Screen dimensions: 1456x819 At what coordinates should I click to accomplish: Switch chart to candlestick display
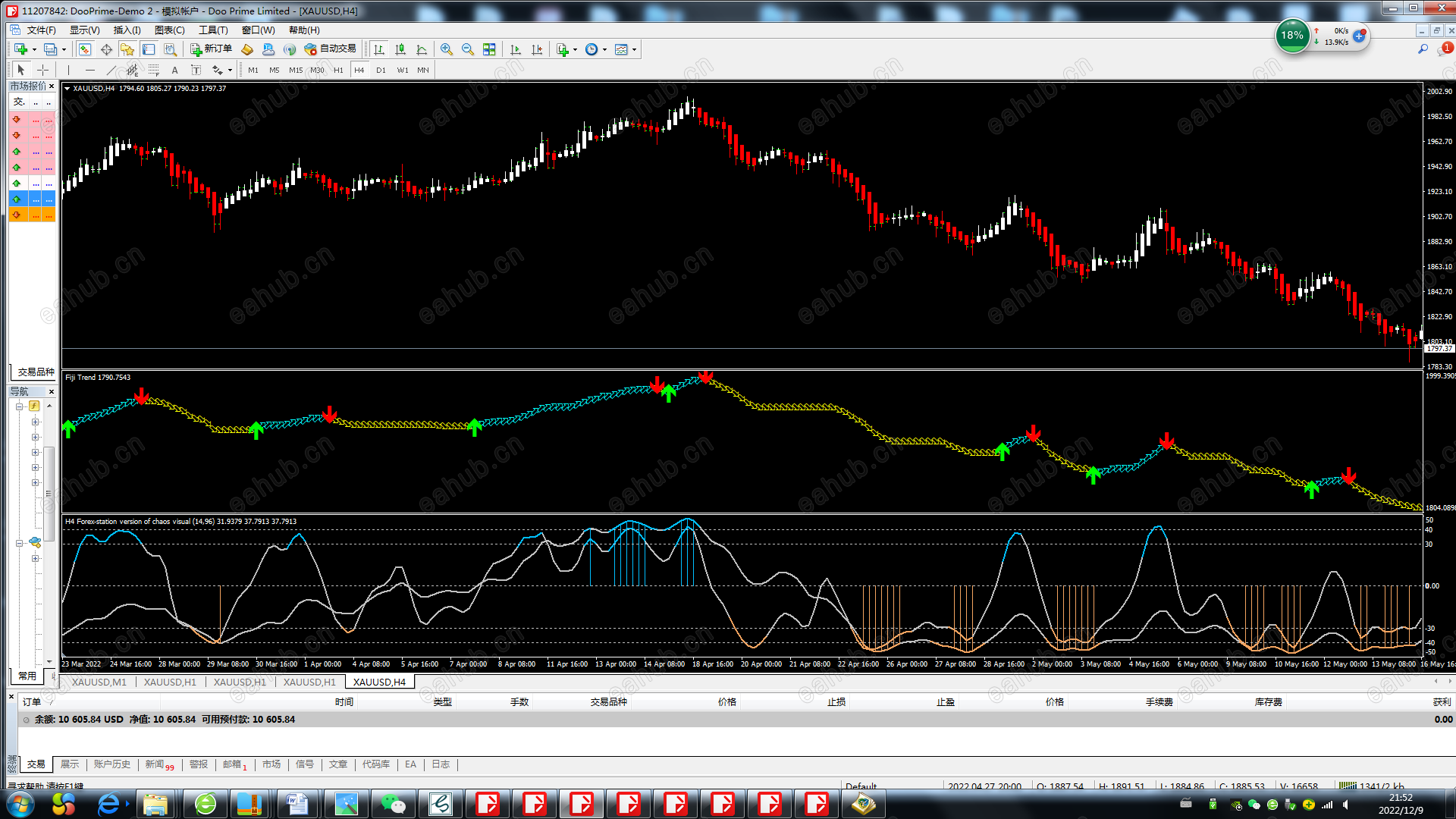(400, 49)
